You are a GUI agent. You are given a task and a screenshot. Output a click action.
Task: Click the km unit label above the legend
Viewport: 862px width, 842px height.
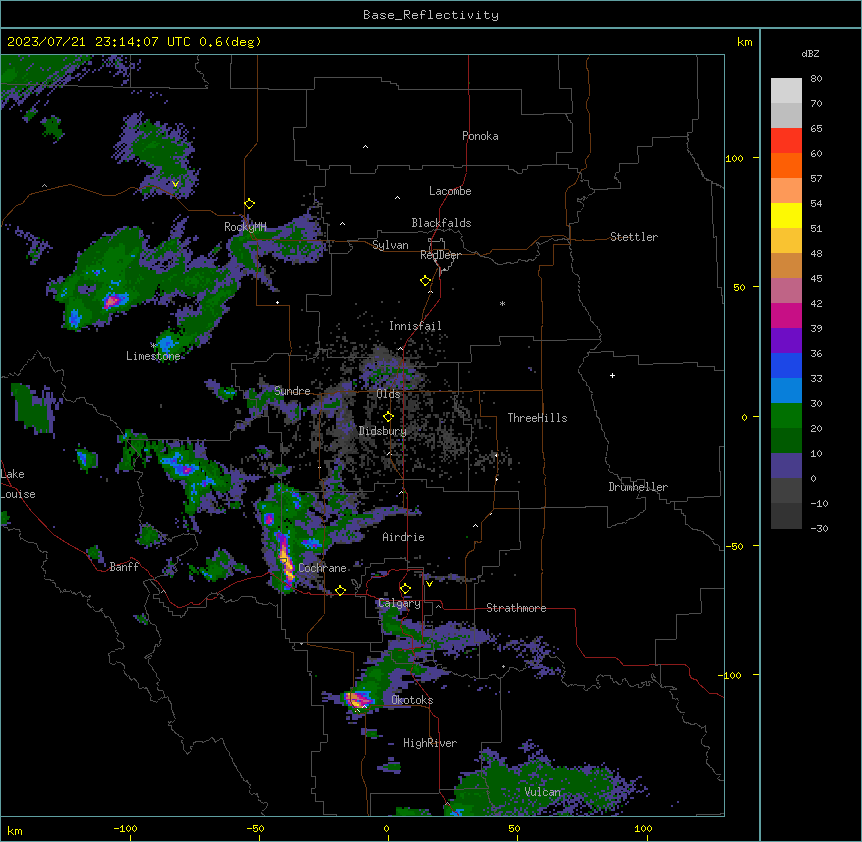pyautogui.click(x=744, y=42)
